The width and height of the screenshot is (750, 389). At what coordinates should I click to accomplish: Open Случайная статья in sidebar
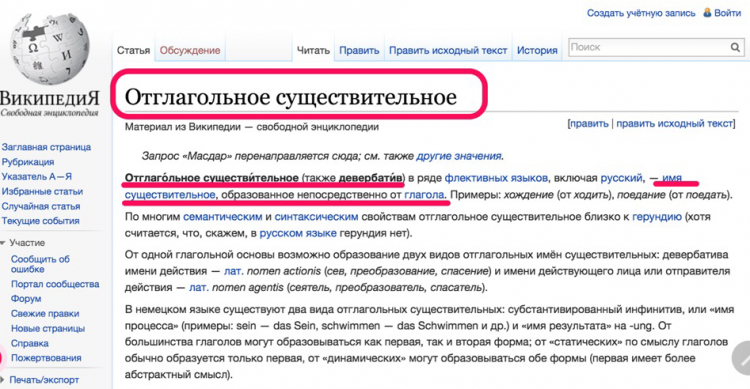coord(41,206)
